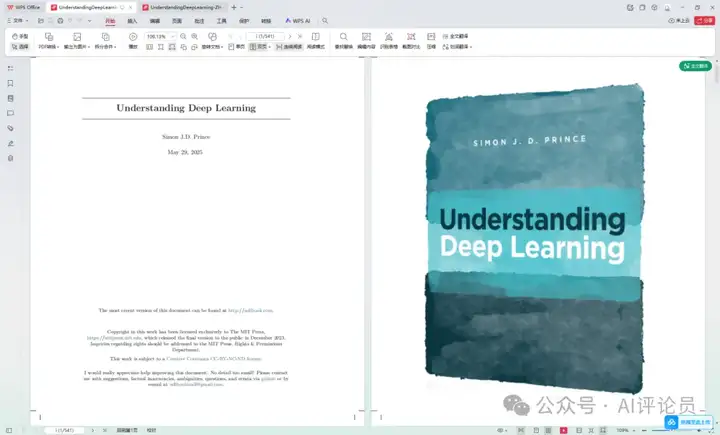Click the rotate document icon

point(212,37)
